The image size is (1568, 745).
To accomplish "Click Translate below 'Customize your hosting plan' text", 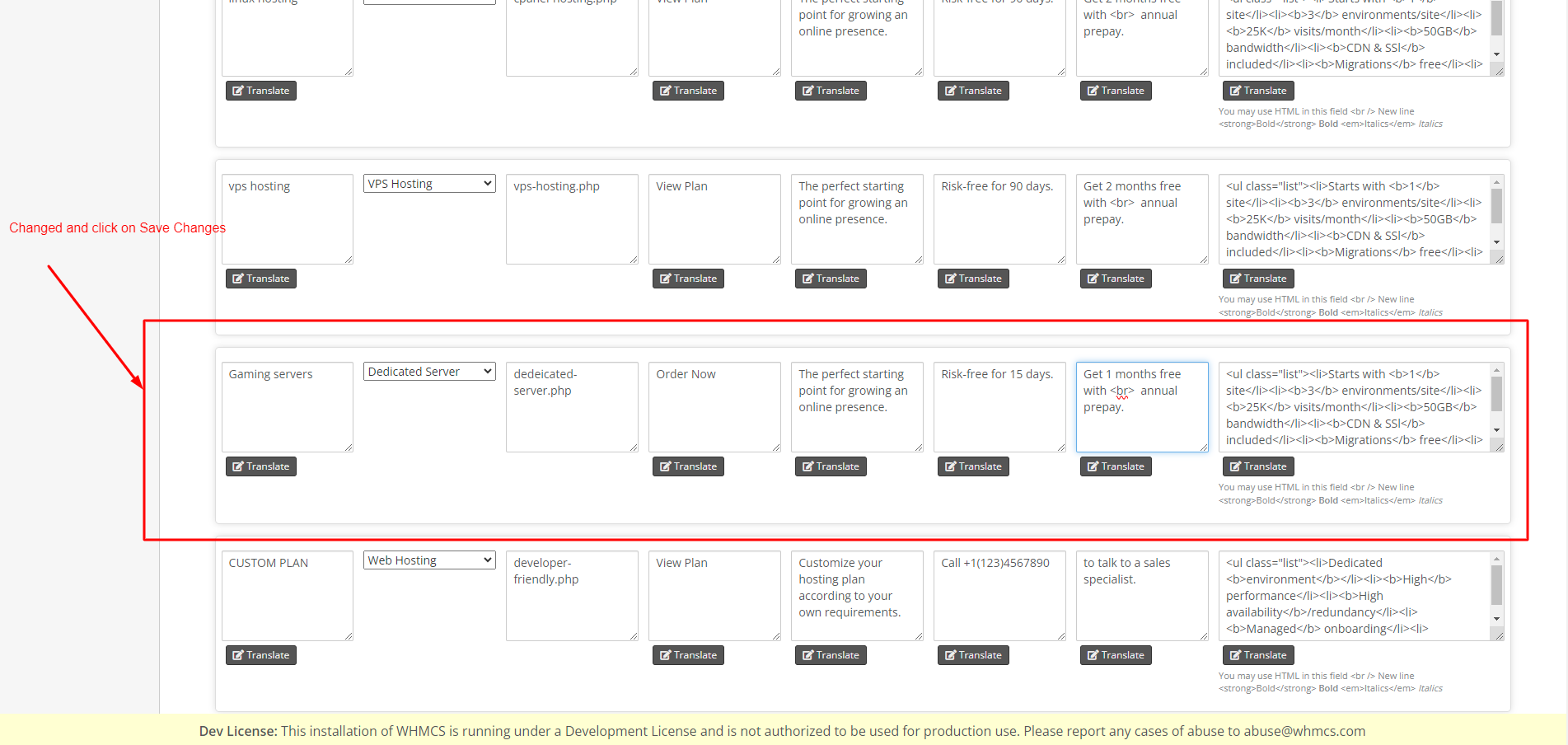I will [831, 655].
